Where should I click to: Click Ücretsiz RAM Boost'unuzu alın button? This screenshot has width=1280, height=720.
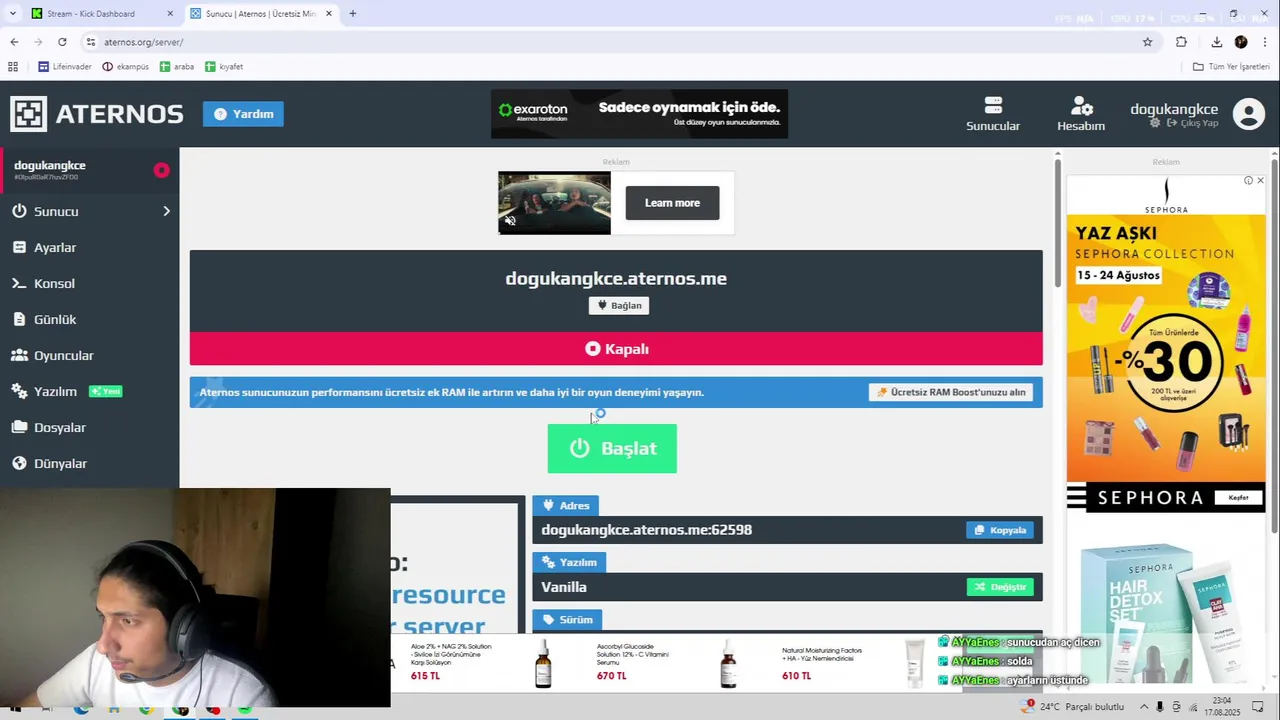click(x=951, y=392)
